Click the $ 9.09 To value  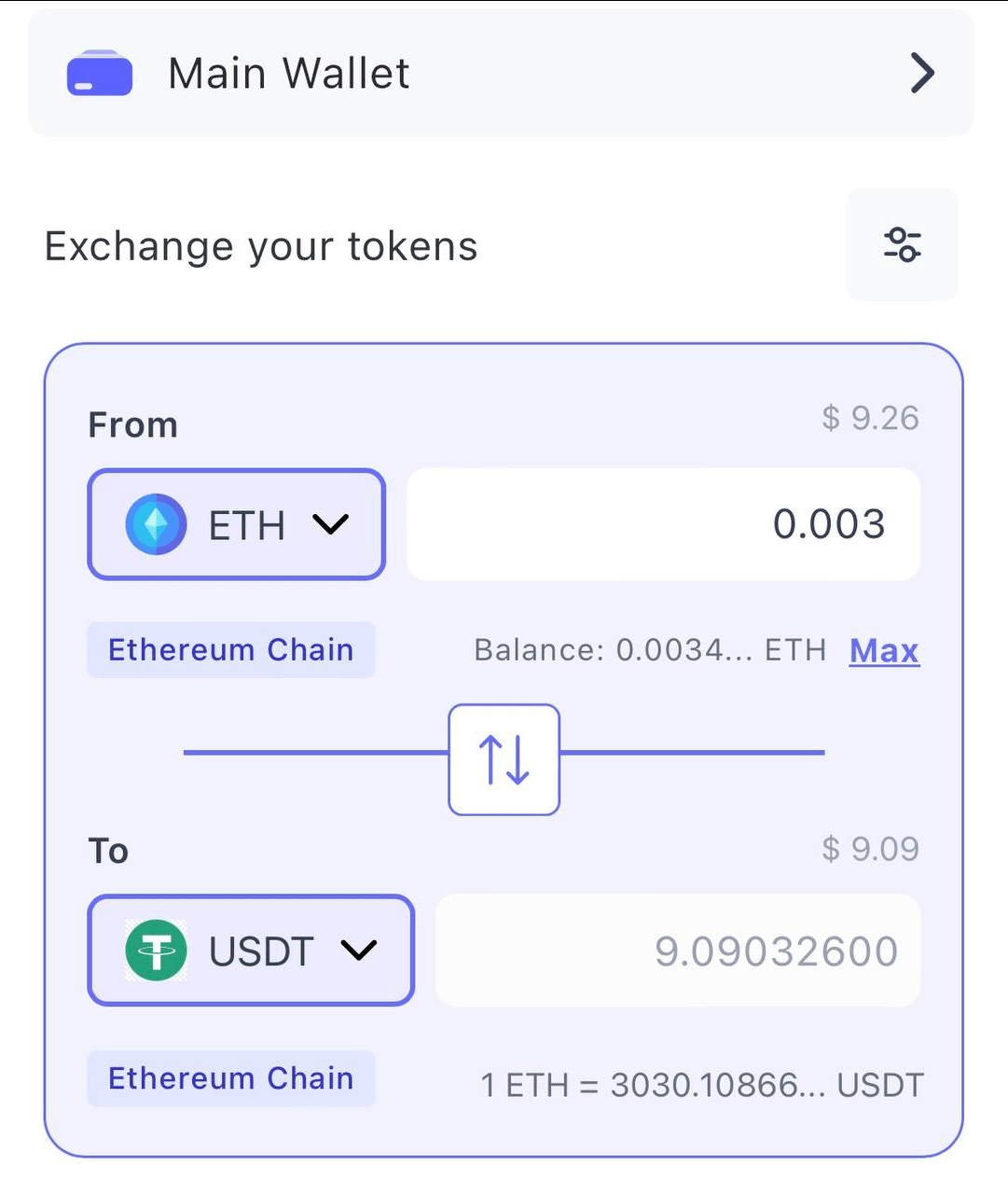(x=870, y=849)
